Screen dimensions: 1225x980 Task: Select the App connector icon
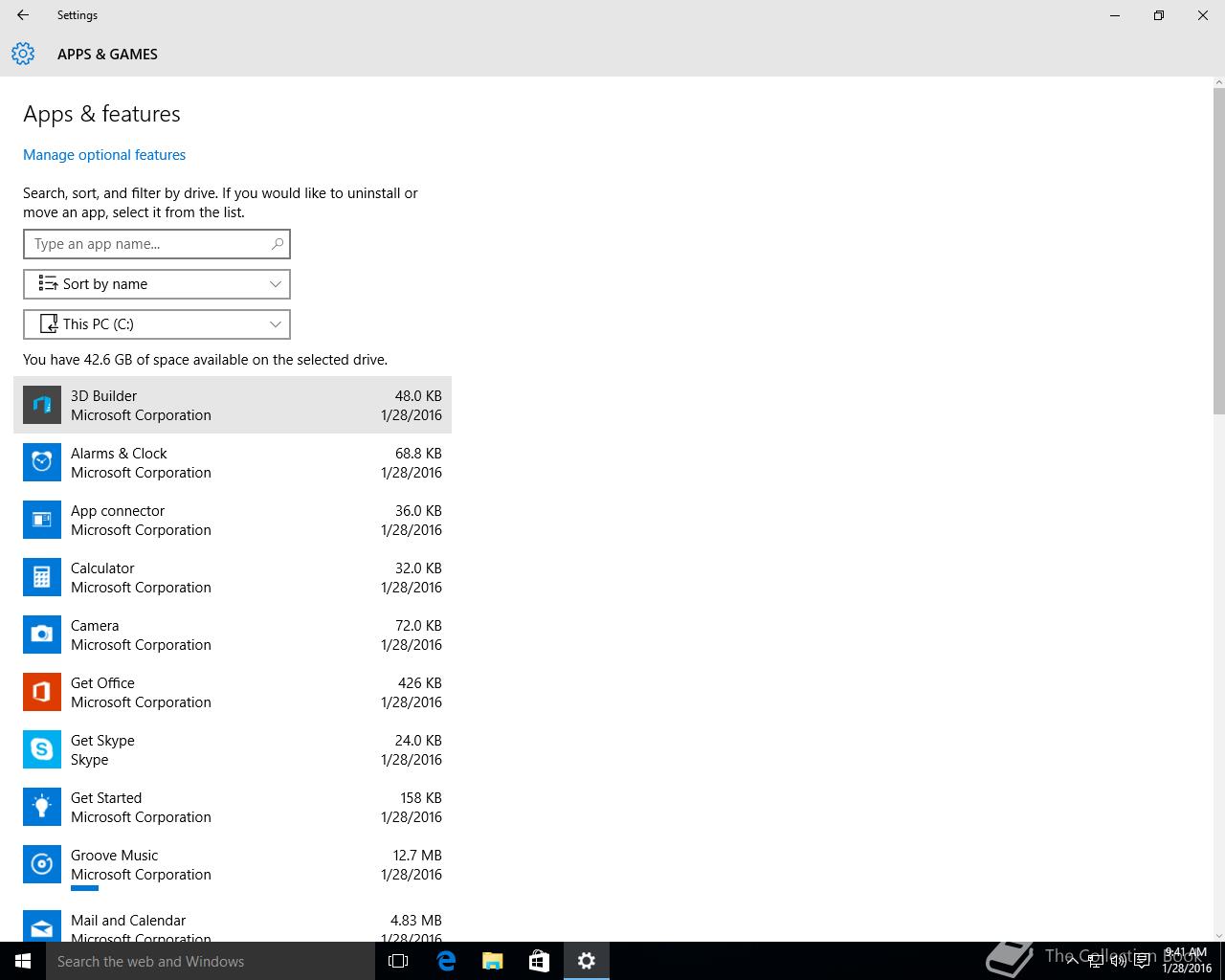(42, 520)
